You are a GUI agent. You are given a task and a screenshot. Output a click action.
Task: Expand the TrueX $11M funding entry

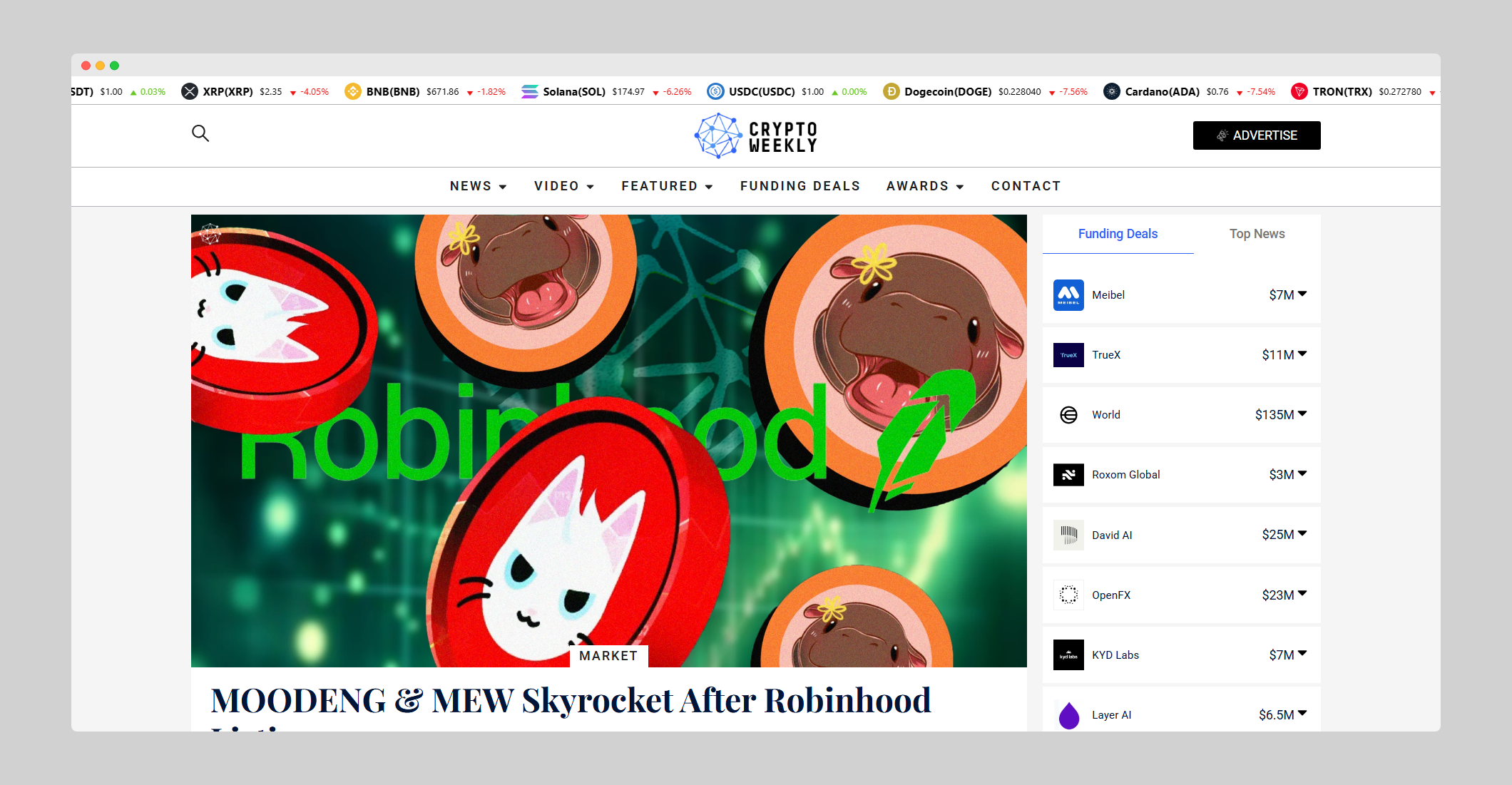[x=1301, y=354]
